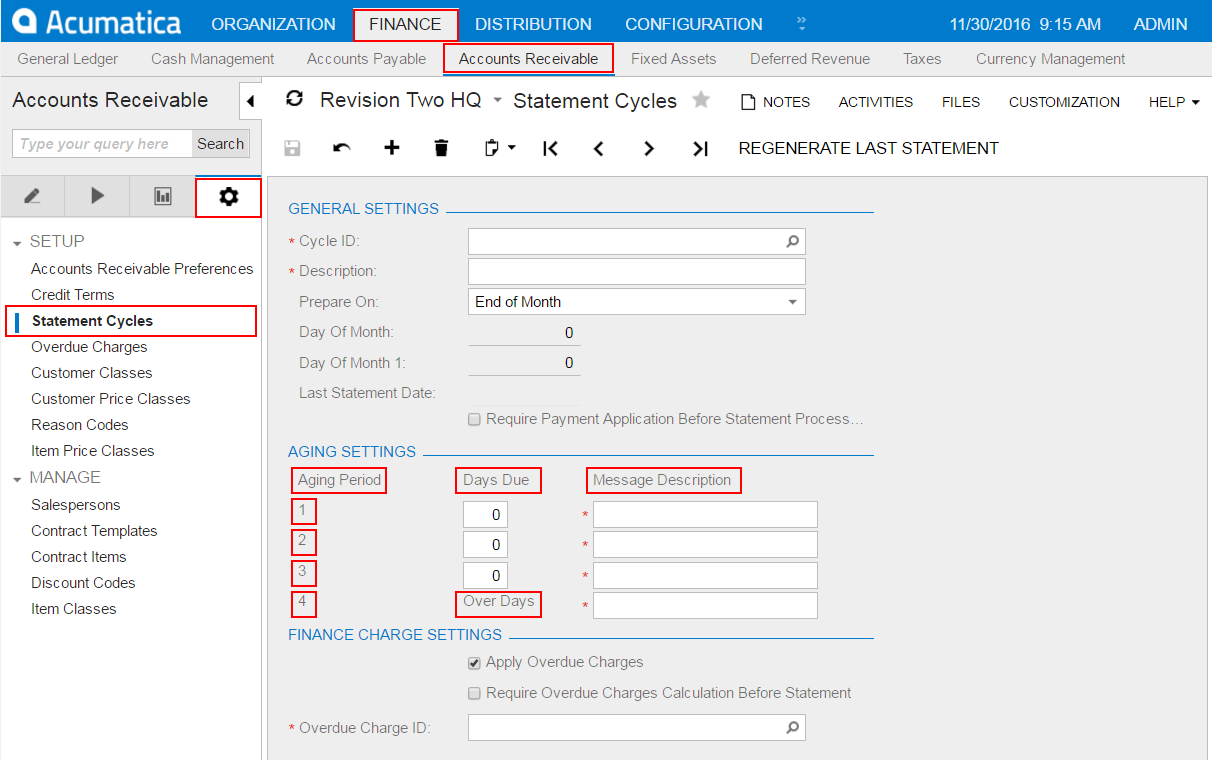Open the Prepare On dropdown
This screenshot has height=760, width=1212.
[793, 302]
